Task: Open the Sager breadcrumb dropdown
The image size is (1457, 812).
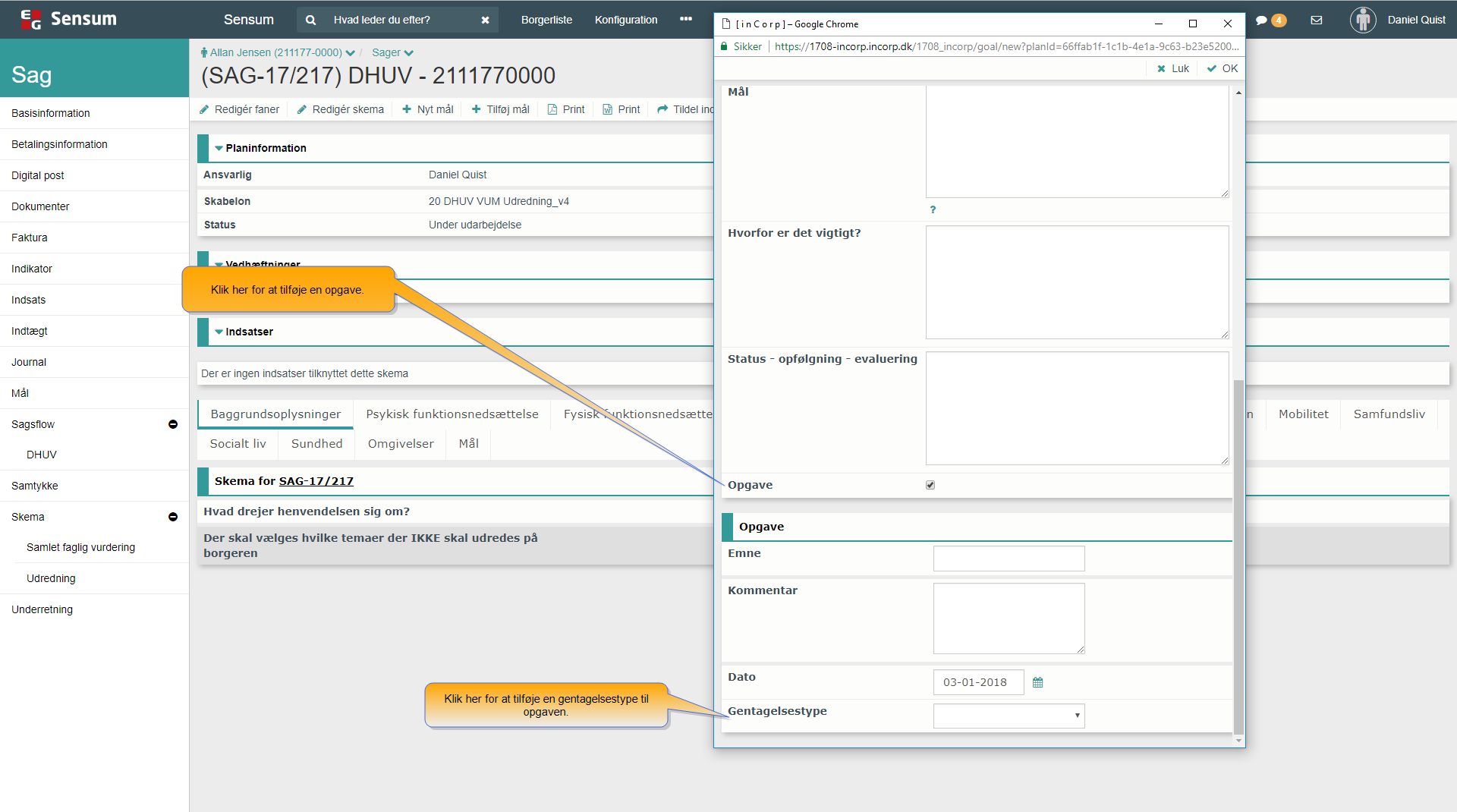Action: coord(409,53)
